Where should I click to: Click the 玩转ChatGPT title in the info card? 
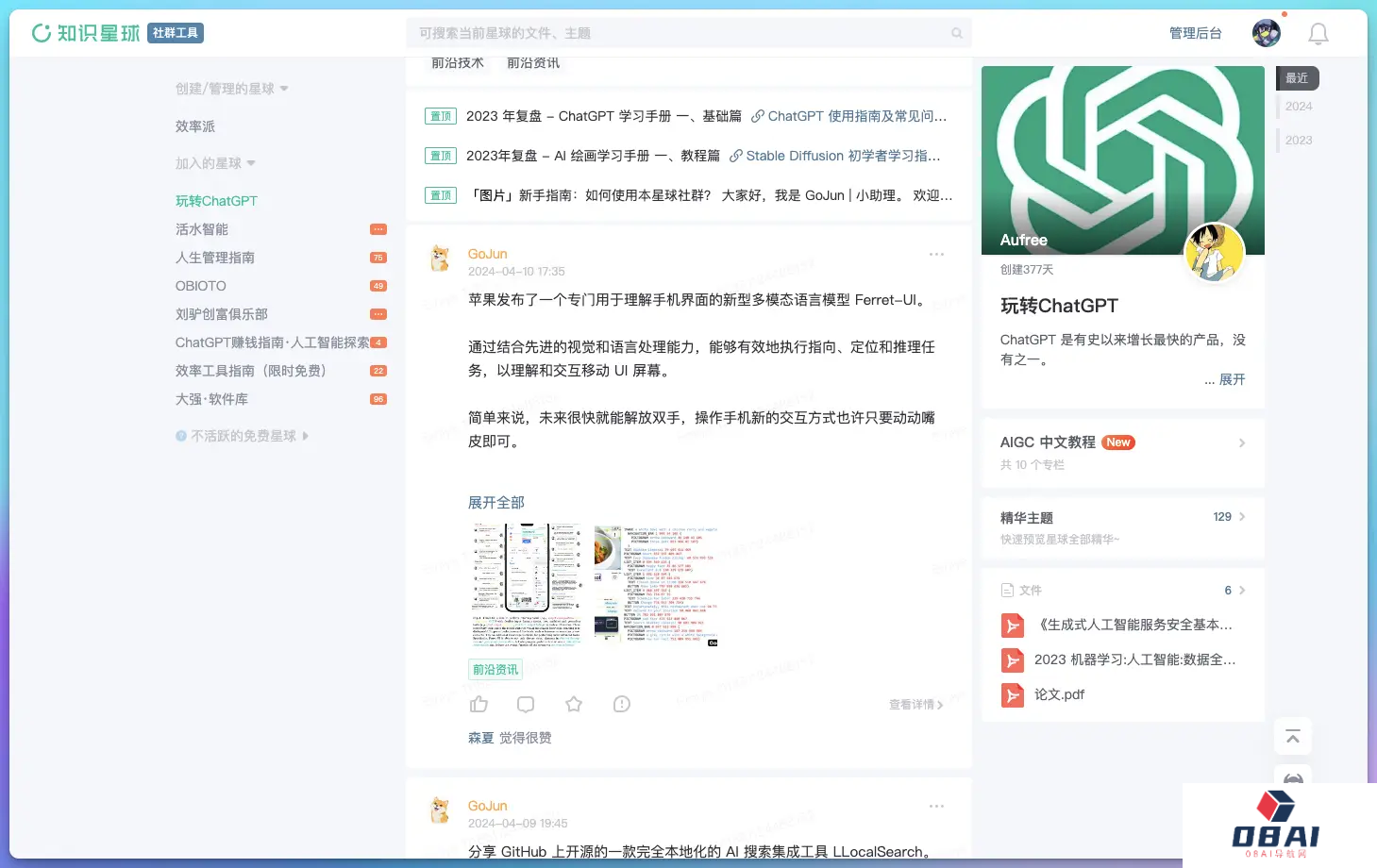tap(1059, 306)
